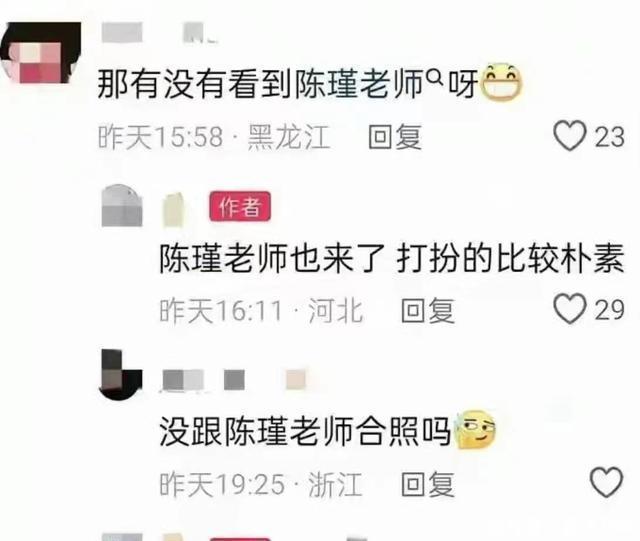Select comment text 陈瑾老师也来了 打扮的比较朴素
Screen dimensions: 640x541
(391, 258)
